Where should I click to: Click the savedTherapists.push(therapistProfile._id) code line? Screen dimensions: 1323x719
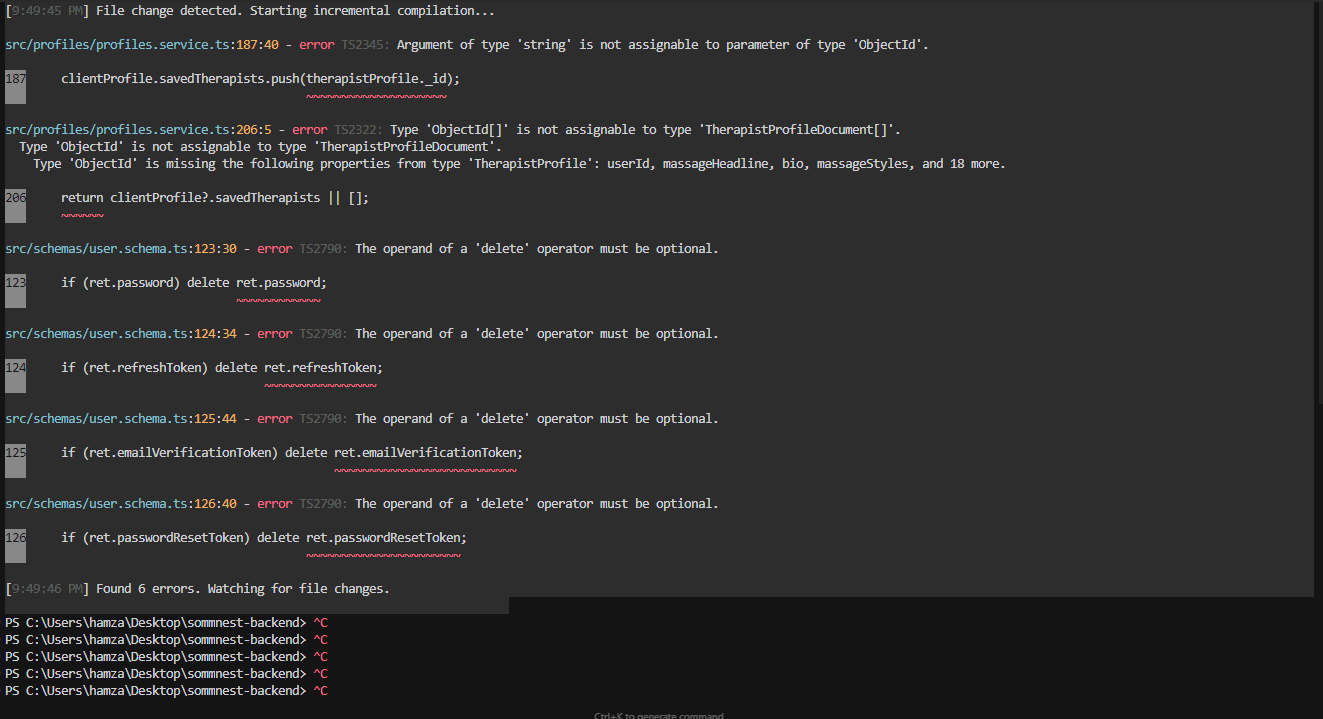pos(260,79)
